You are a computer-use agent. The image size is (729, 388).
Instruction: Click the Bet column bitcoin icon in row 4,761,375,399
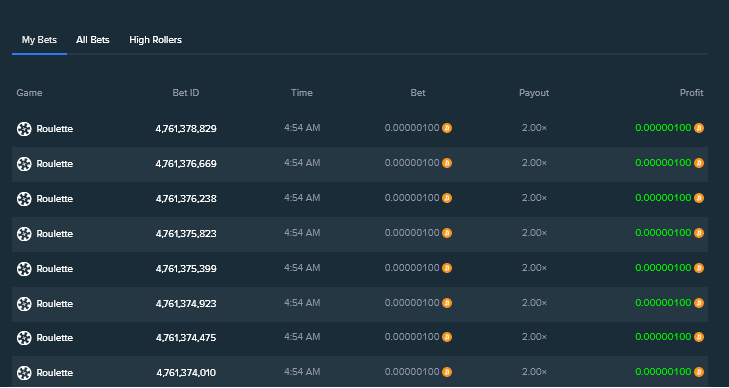[447, 268]
